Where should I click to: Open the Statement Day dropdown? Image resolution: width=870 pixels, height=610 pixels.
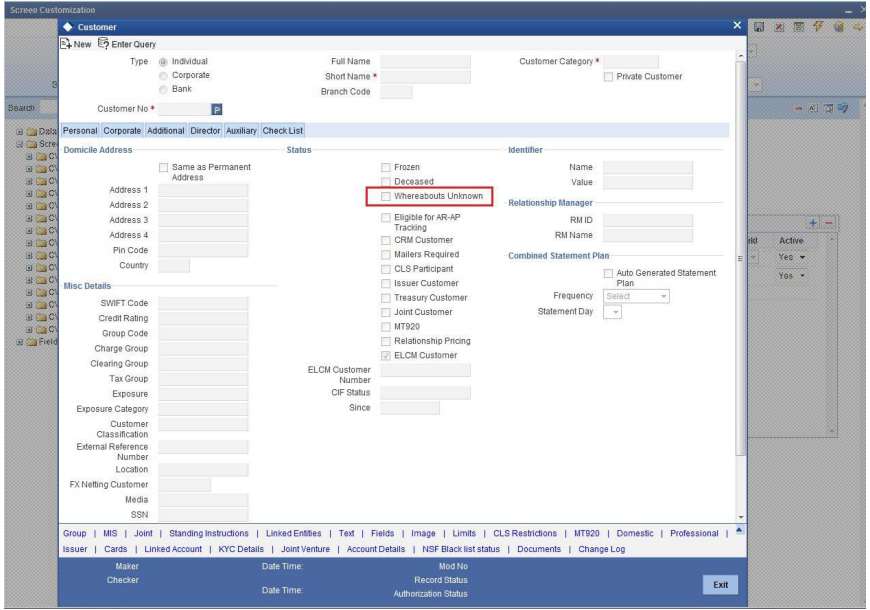(612, 312)
